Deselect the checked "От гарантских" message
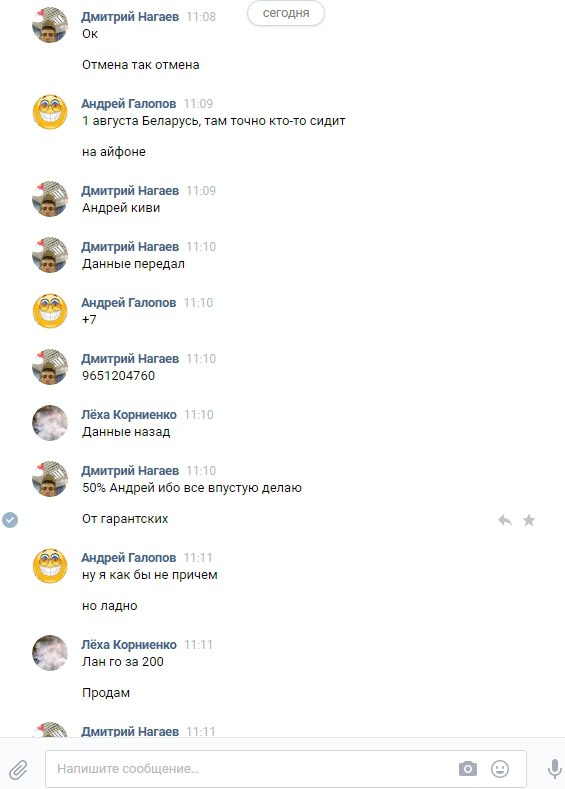This screenshot has height=789, width=565. pos(10,520)
